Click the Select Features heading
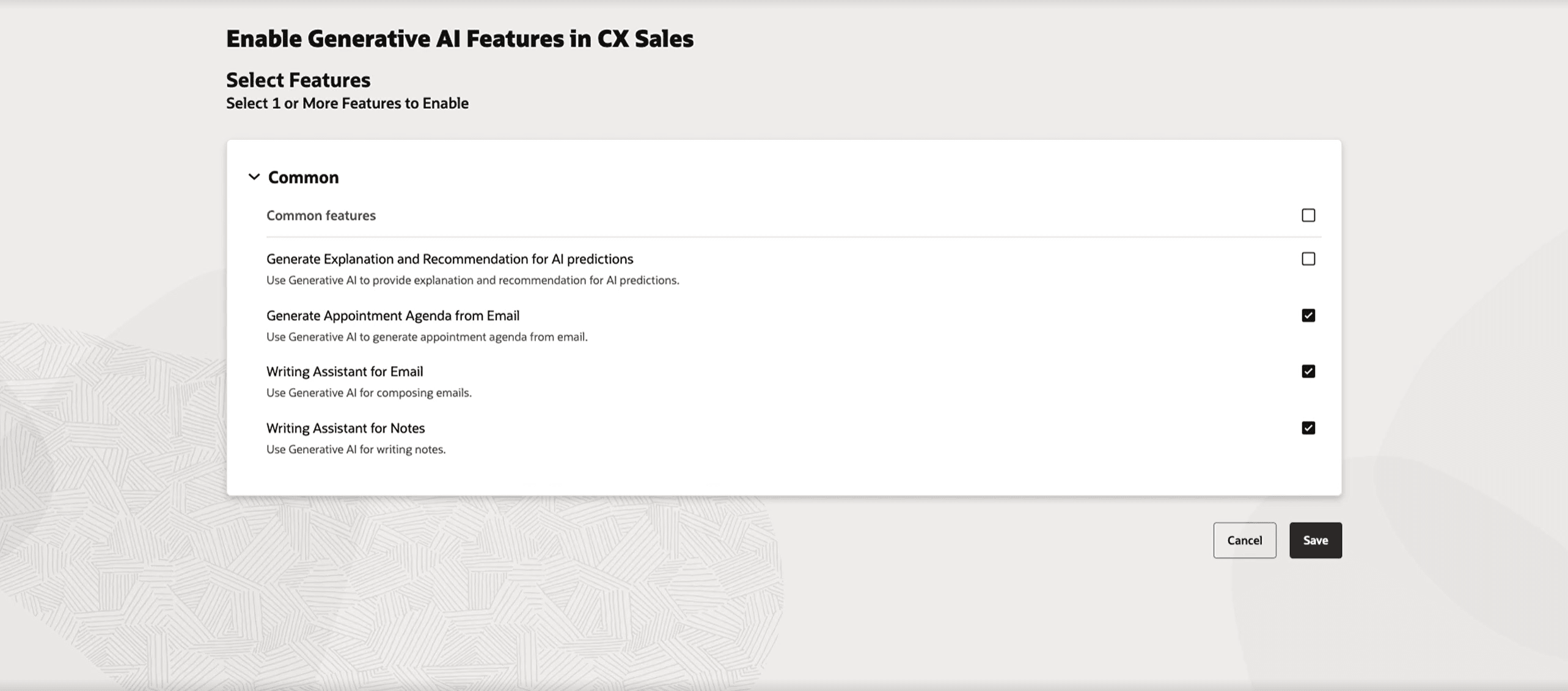The height and width of the screenshot is (691, 1568). 298,79
